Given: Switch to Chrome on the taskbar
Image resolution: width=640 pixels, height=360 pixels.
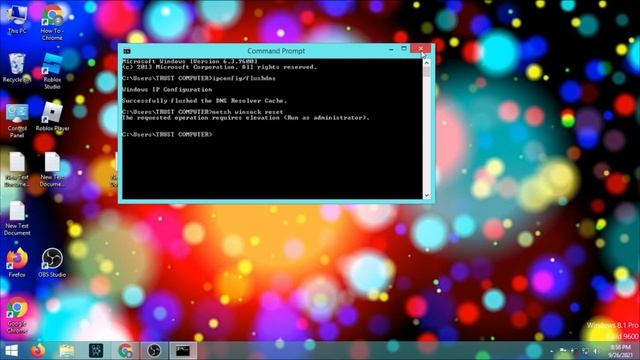Looking at the screenshot, I should click(125, 351).
